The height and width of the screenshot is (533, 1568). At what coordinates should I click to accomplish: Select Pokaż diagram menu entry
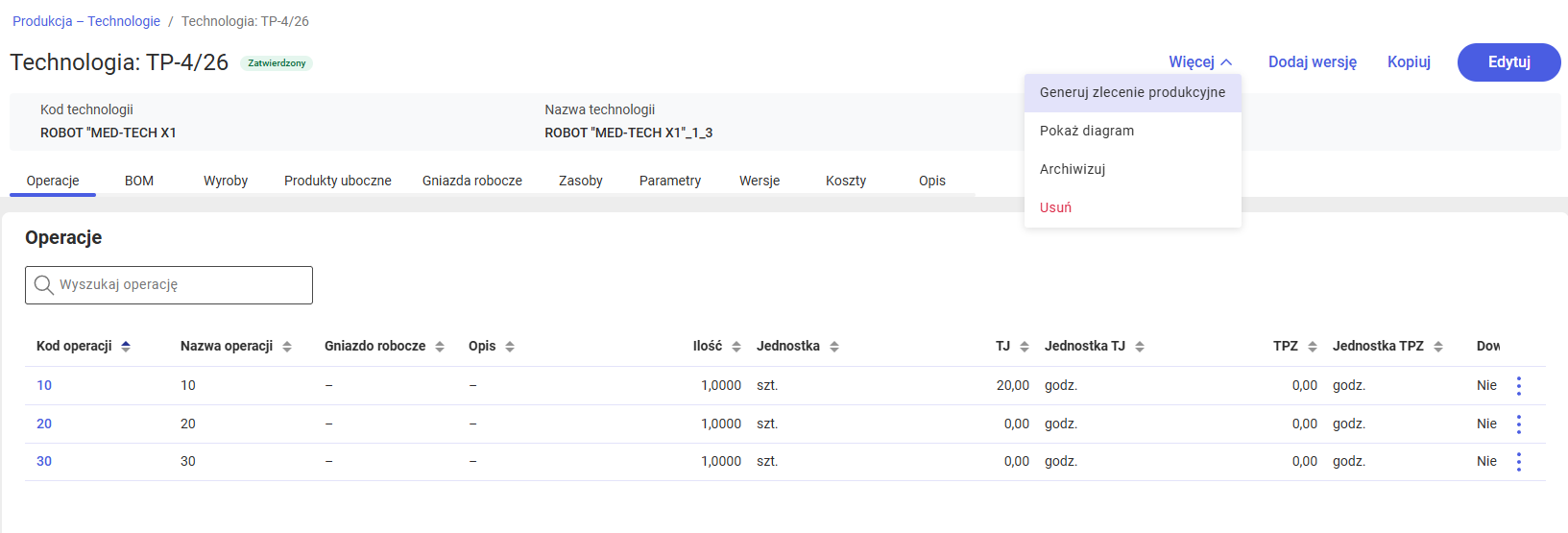point(1133,132)
